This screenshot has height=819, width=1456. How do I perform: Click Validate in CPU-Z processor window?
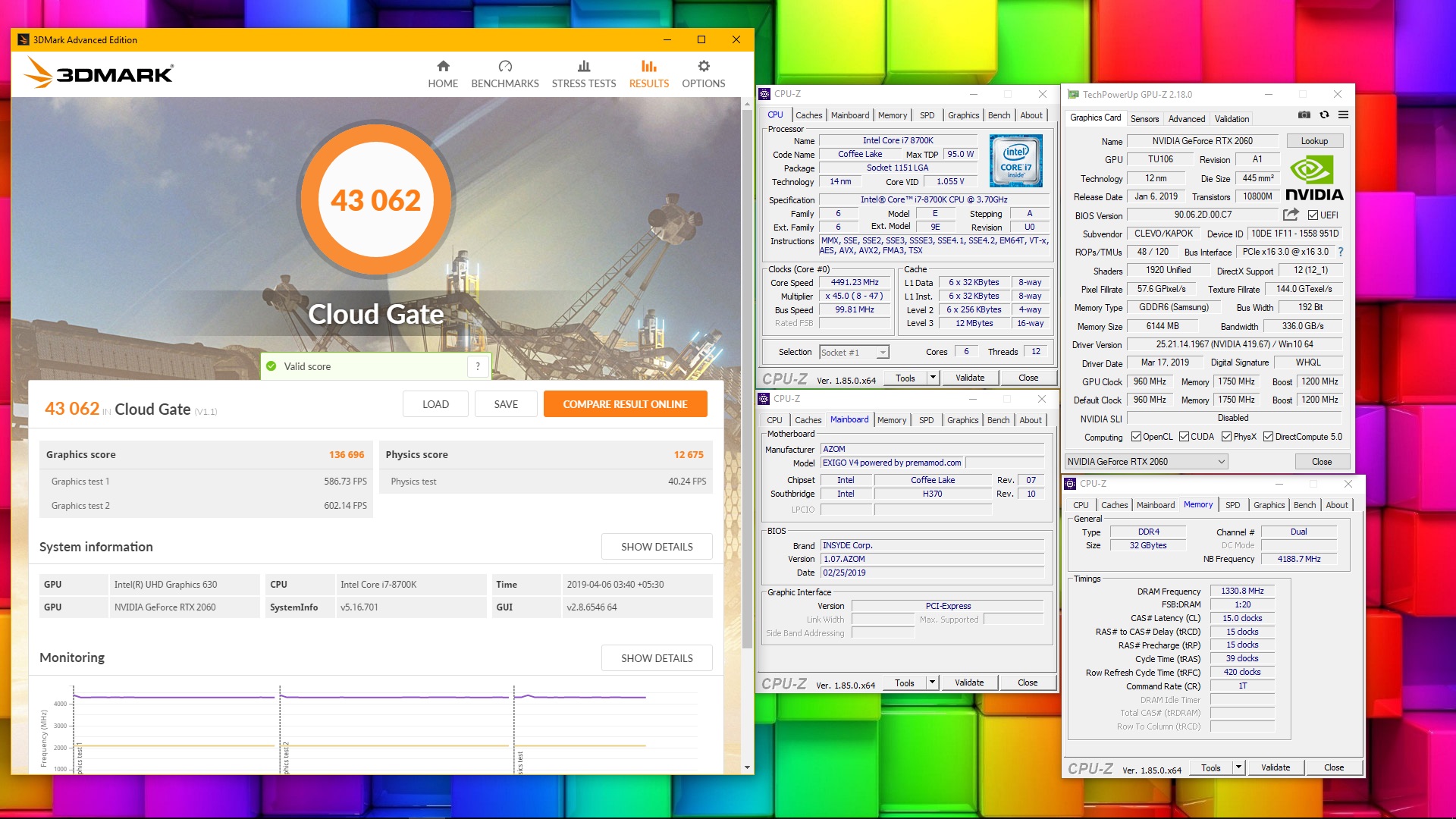pyautogui.click(x=970, y=378)
